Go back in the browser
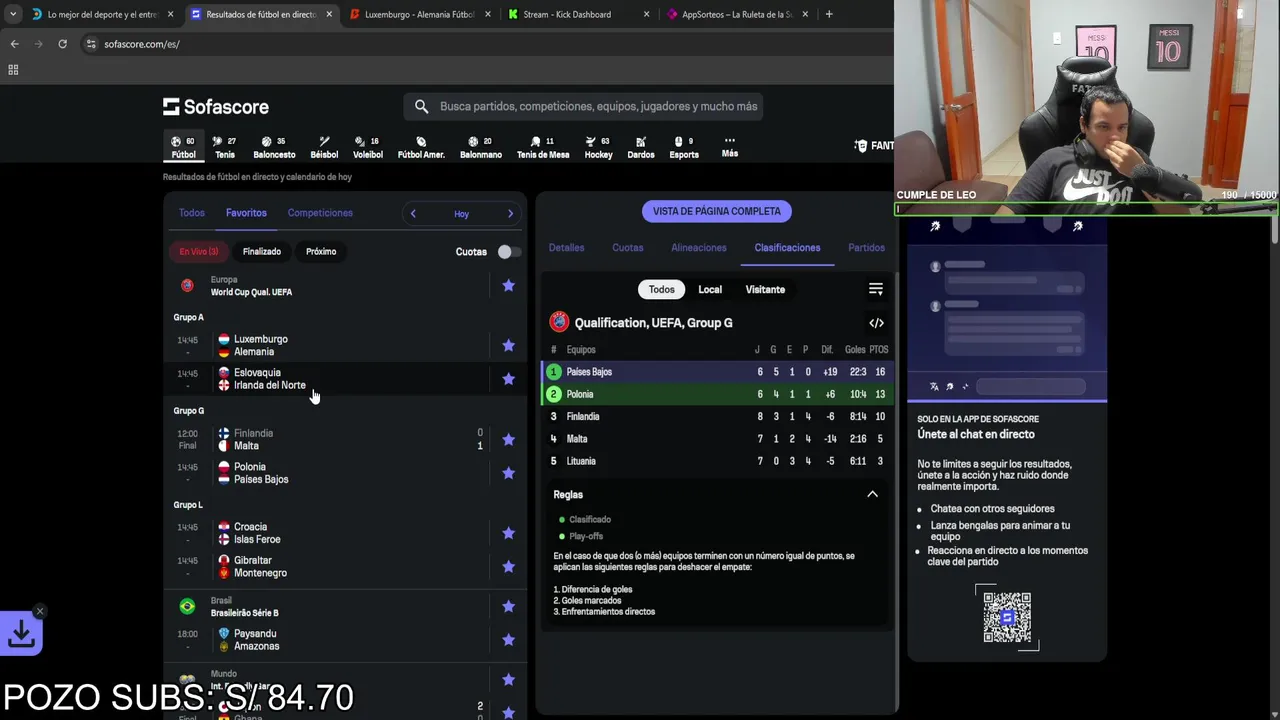This screenshot has height=720, width=1280. 14,44
